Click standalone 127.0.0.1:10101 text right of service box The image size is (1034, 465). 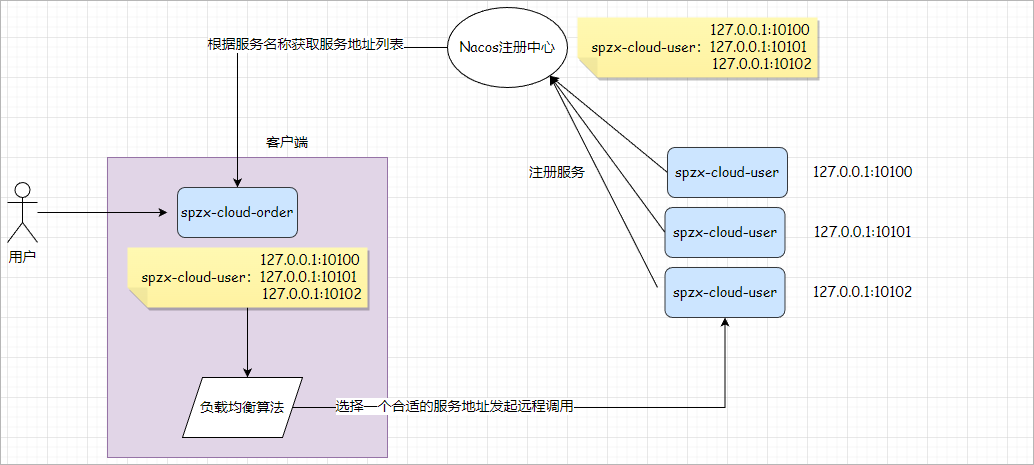862,232
